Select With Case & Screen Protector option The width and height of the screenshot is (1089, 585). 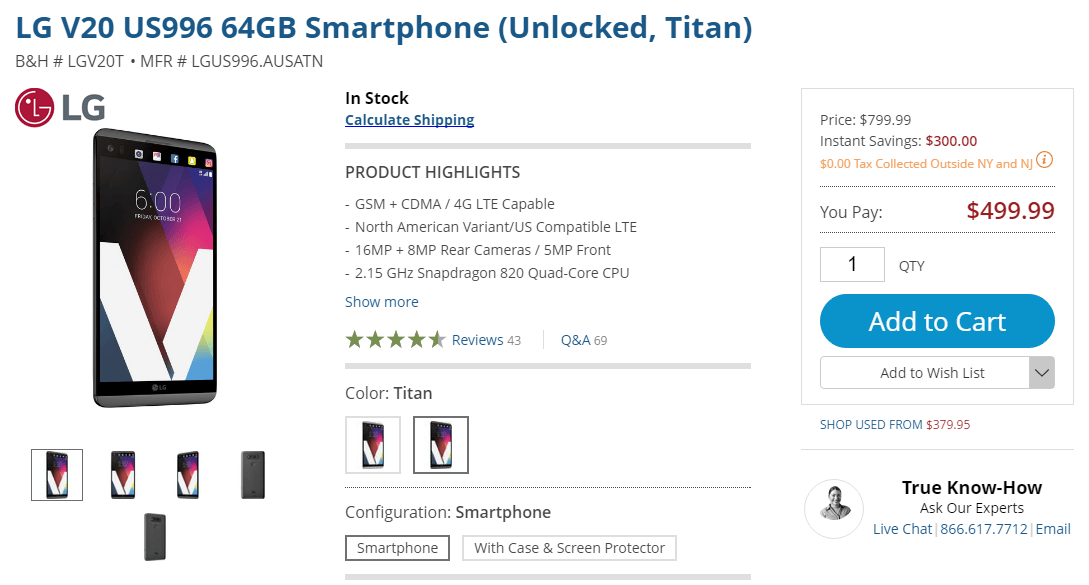[x=569, y=548]
